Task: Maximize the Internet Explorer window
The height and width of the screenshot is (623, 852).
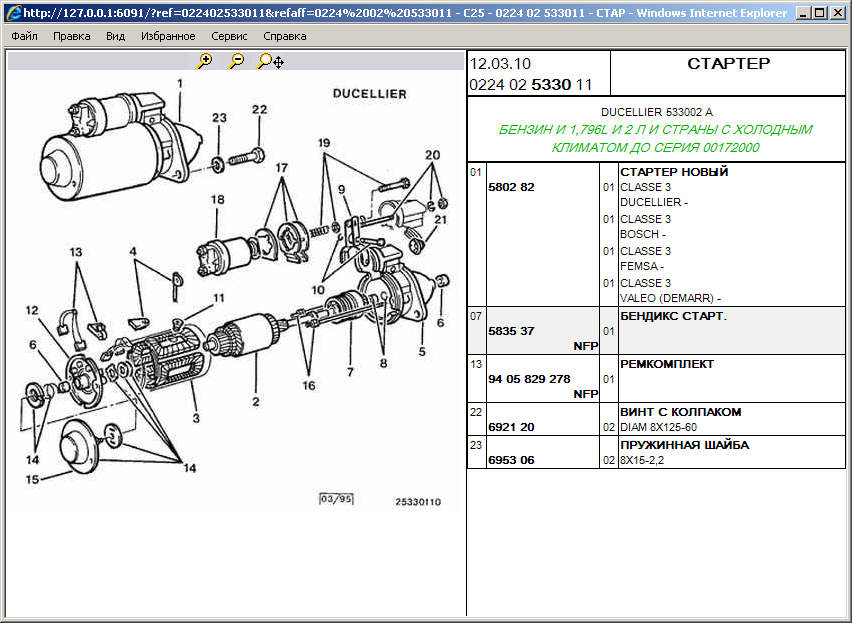Action: point(820,12)
